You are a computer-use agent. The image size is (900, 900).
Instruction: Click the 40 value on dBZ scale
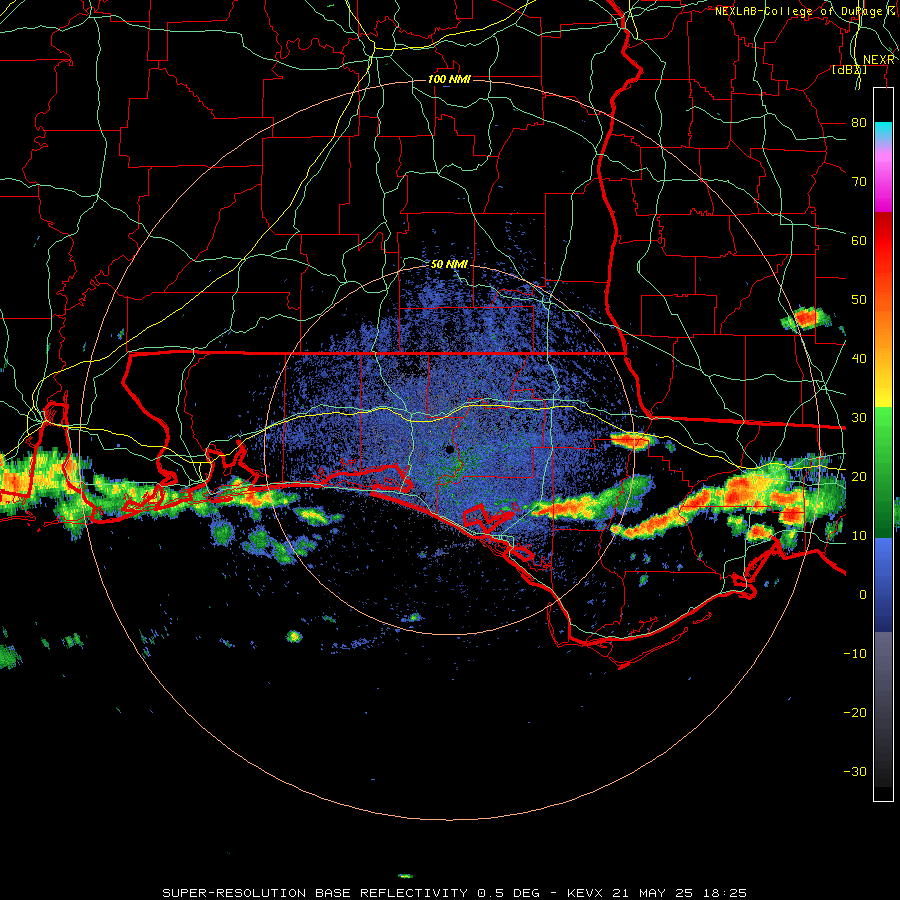tap(859, 359)
